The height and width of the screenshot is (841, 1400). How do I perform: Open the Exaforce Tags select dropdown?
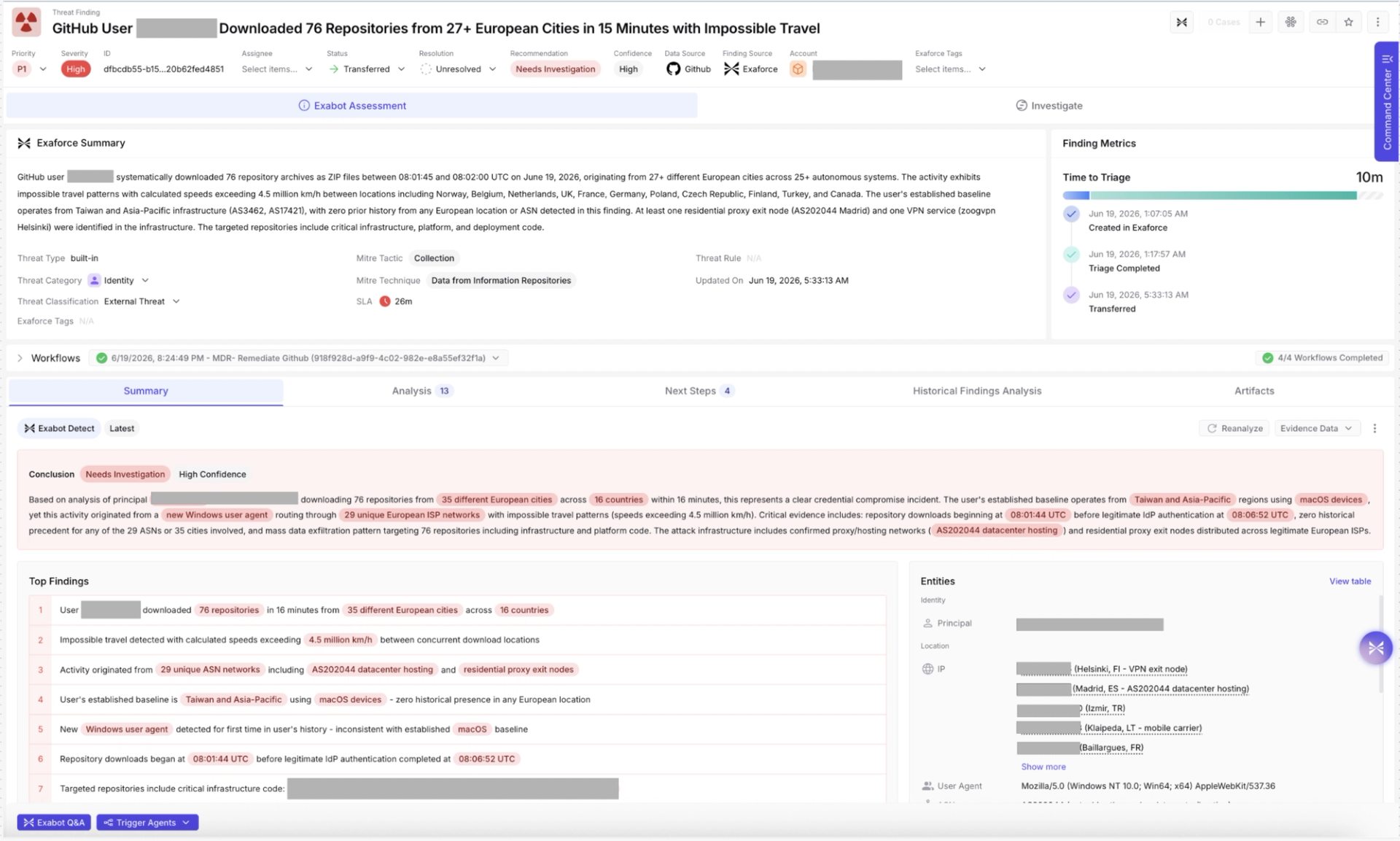951,69
